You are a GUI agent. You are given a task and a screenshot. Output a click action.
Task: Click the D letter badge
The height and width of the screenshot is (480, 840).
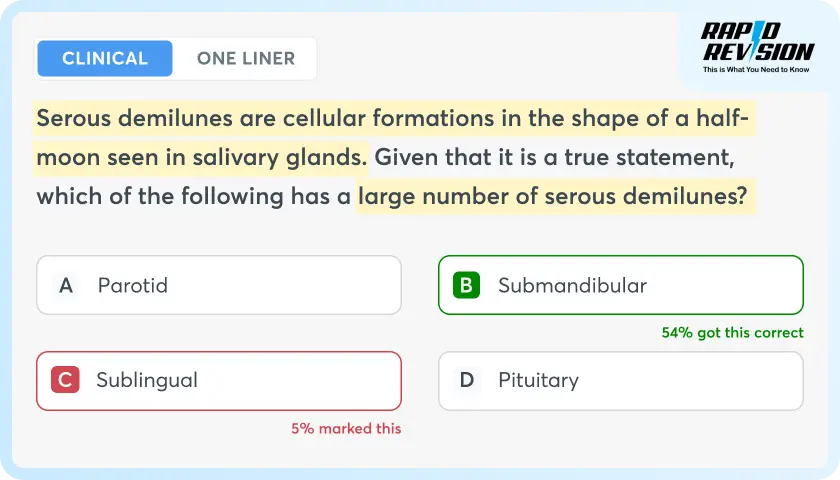click(466, 380)
